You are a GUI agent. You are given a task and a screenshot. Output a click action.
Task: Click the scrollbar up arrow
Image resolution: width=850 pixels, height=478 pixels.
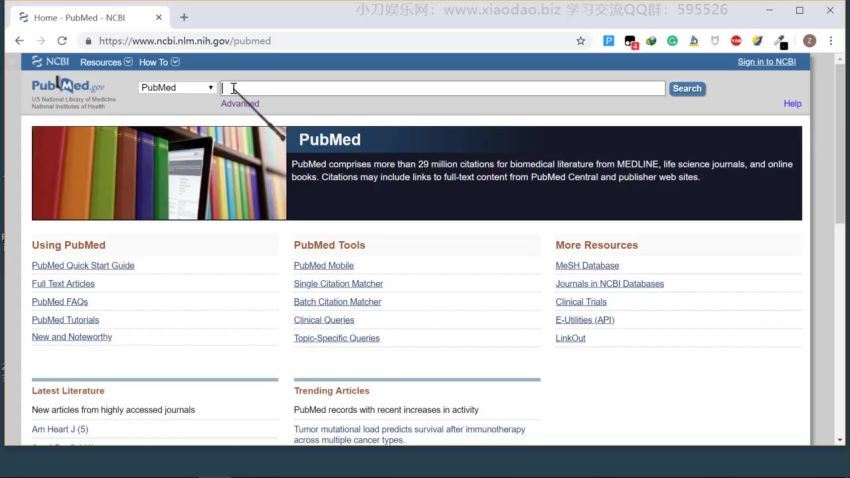tap(840, 59)
